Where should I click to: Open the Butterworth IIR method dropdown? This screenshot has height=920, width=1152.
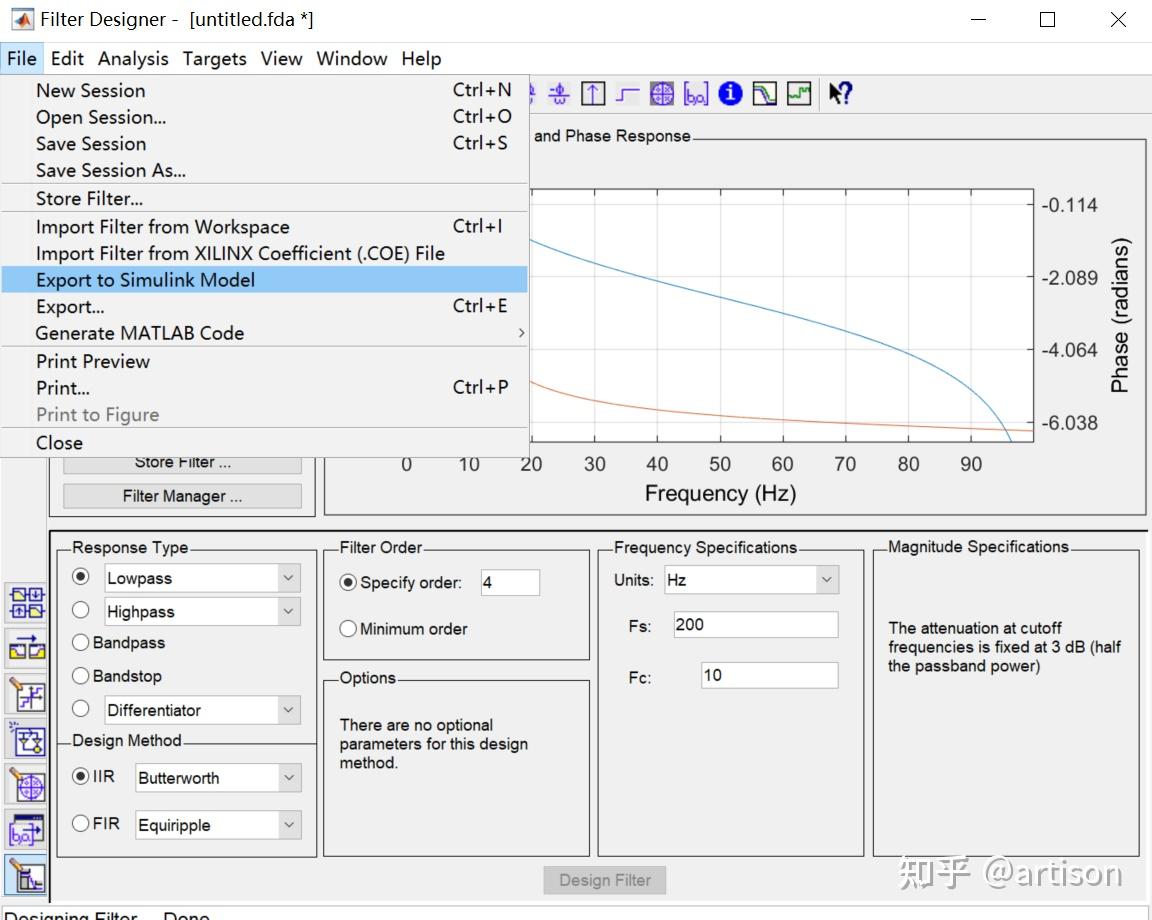pos(289,777)
